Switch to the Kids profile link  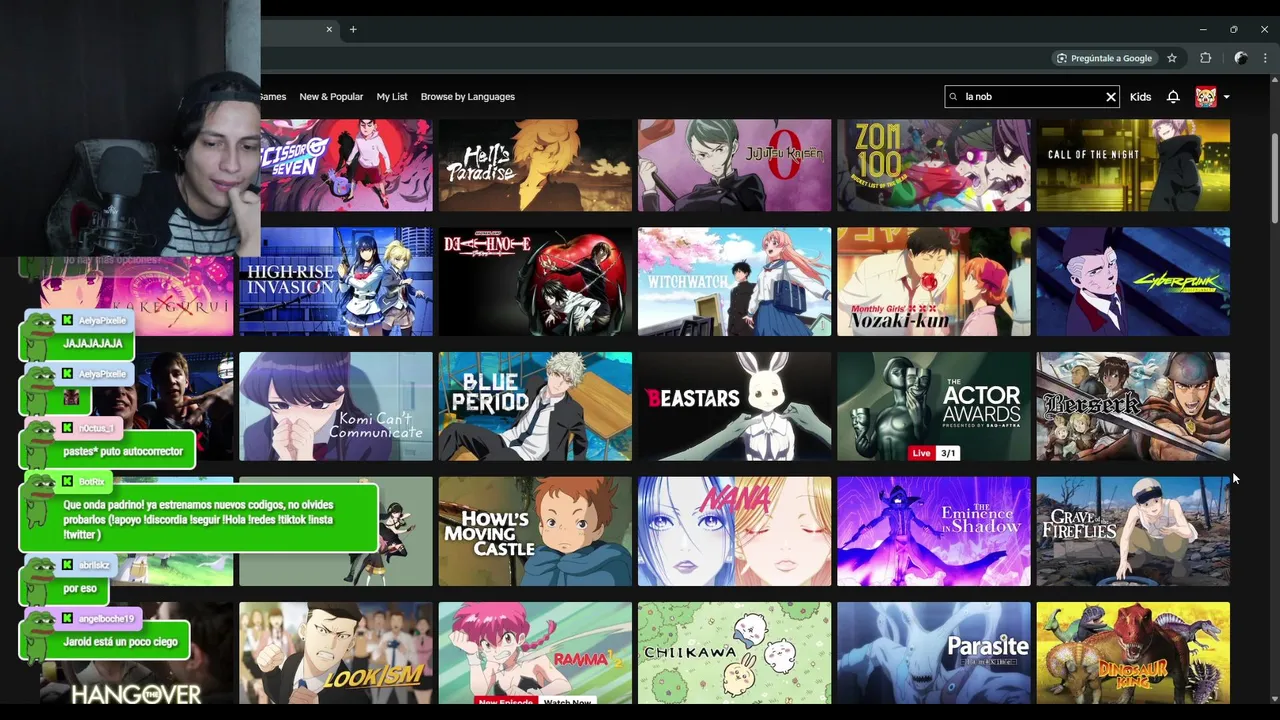click(x=1140, y=97)
